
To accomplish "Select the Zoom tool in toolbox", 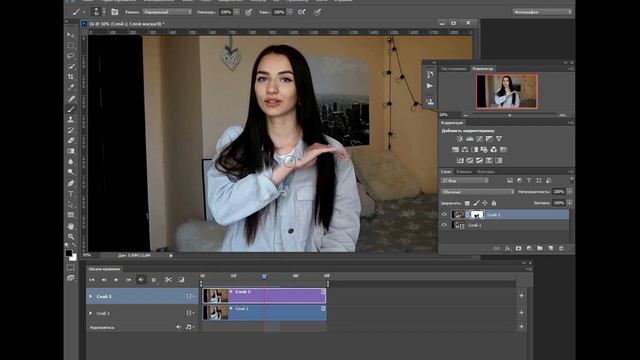I will click(71, 236).
